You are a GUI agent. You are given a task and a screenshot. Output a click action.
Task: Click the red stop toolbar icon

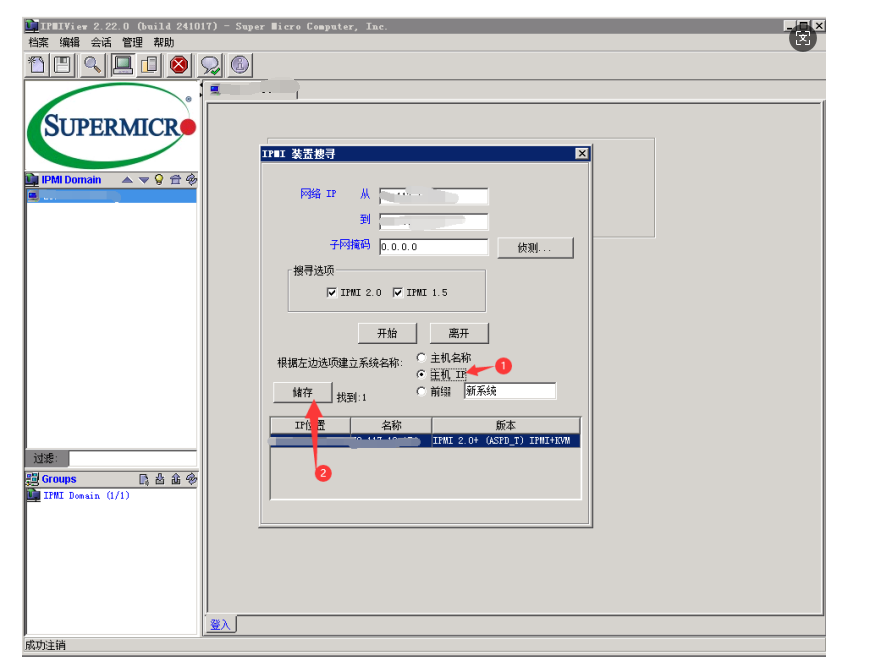pos(179,65)
